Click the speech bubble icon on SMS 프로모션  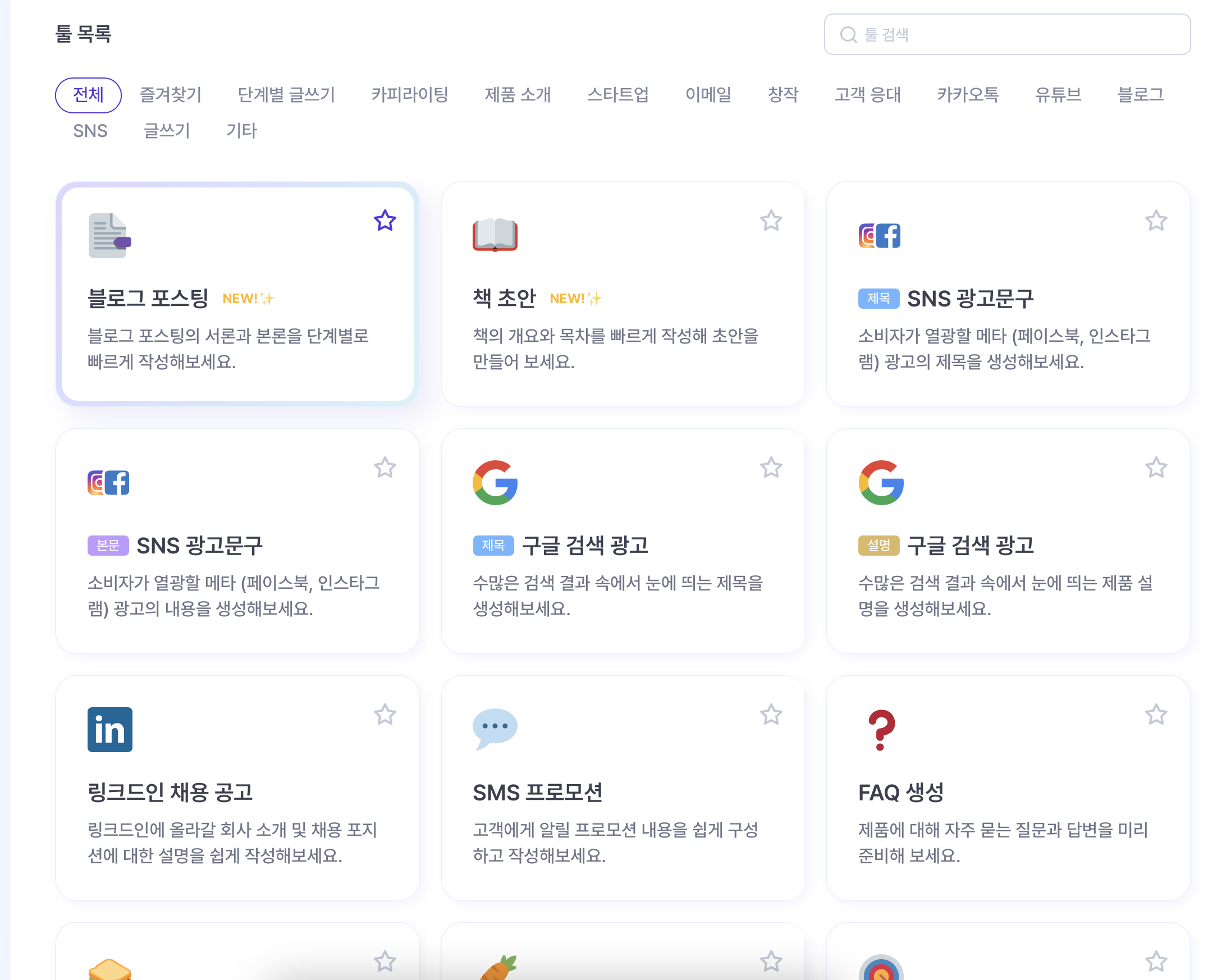[x=495, y=729]
